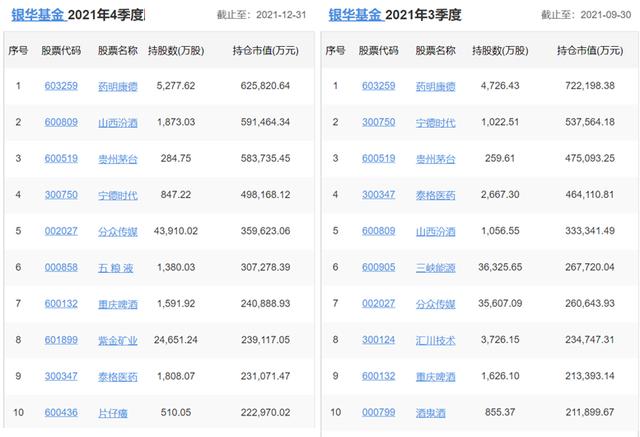Select market value 464,110.81
The image size is (640, 437).
[x=590, y=195]
